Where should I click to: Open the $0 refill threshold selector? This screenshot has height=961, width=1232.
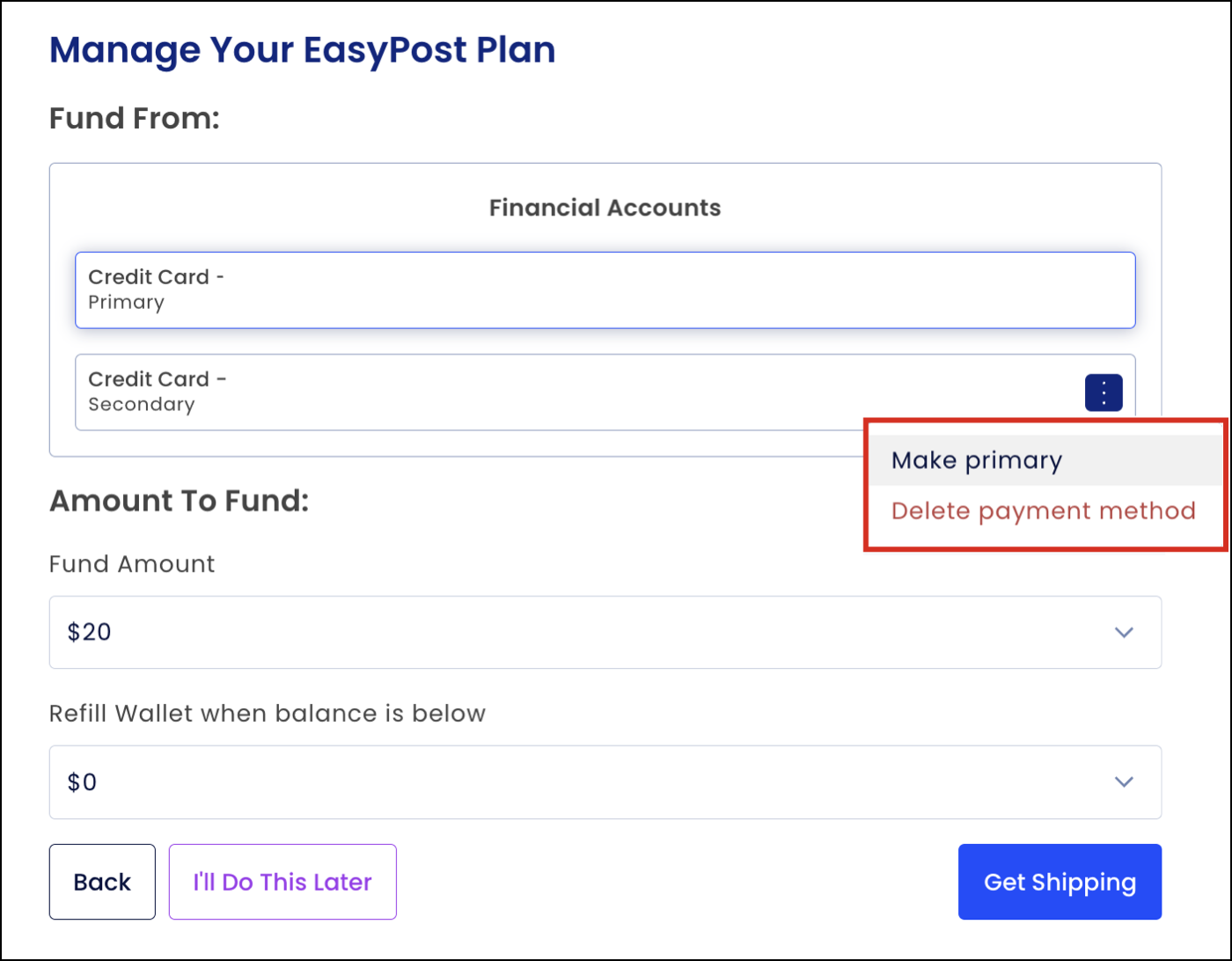point(605,781)
